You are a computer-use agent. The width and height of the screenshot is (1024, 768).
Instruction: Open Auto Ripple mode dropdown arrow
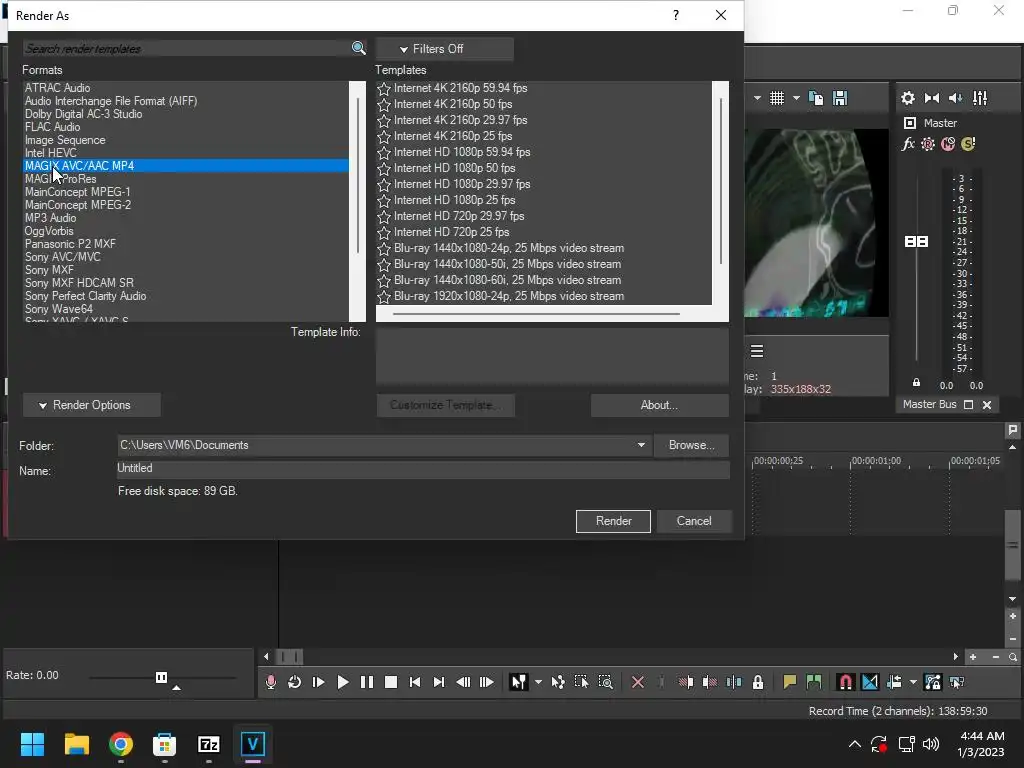click(913, 682)
